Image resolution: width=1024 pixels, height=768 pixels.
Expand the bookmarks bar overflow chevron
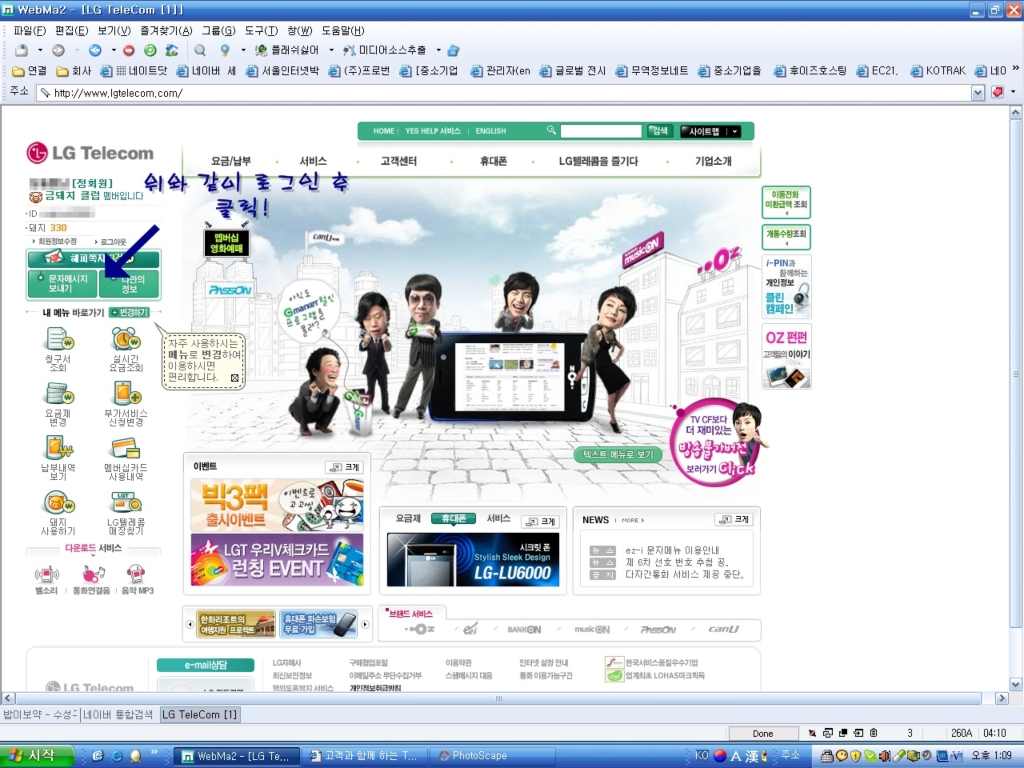coord(1016,69)
